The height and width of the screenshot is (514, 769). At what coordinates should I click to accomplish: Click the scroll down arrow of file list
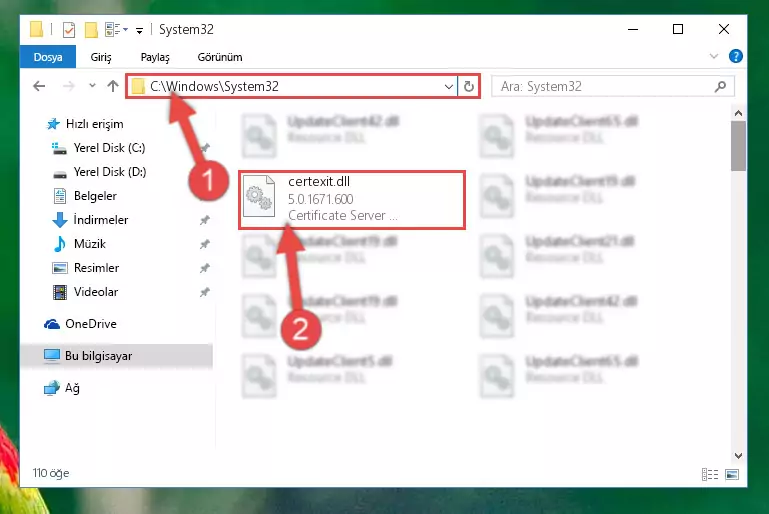(738, 456)
